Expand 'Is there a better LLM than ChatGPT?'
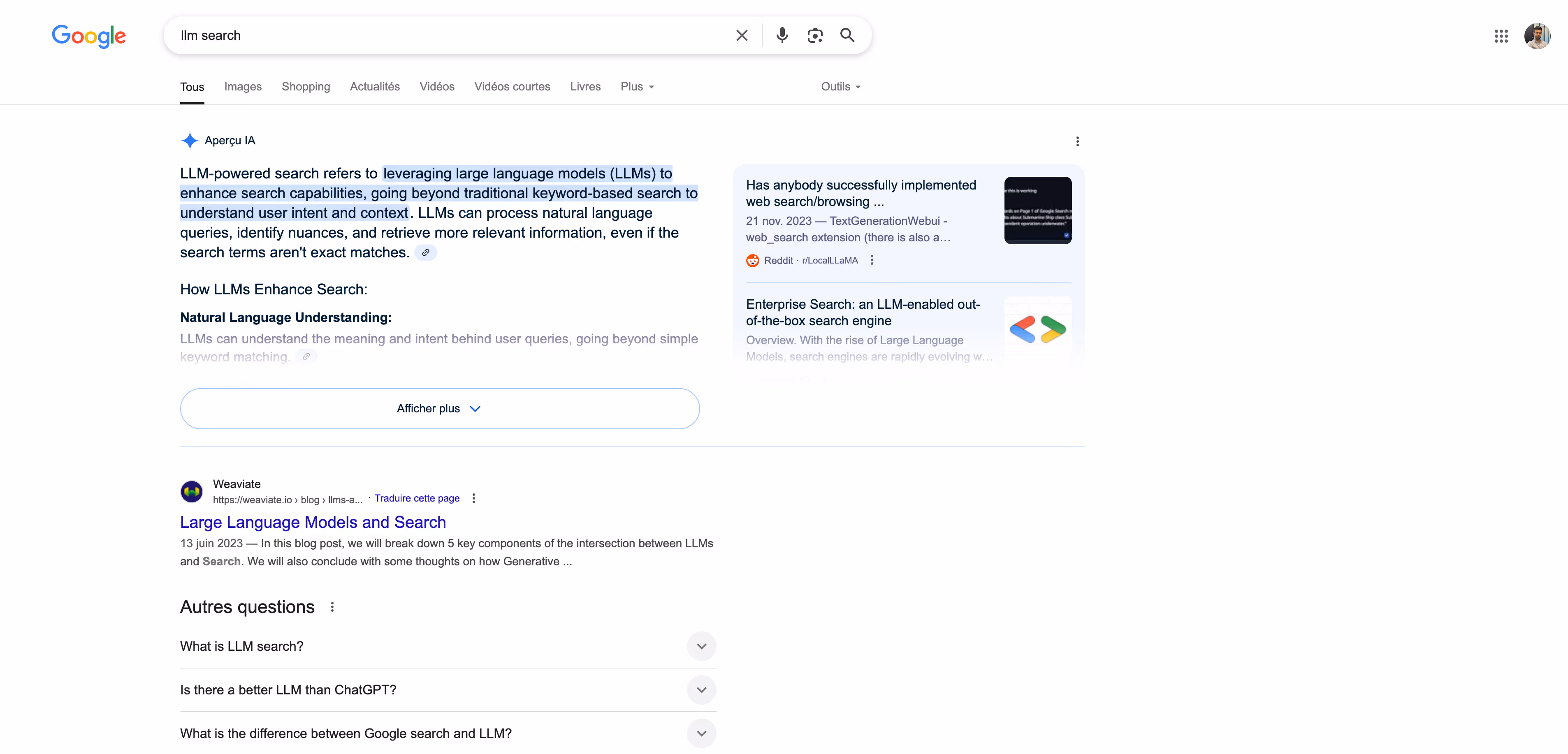This screenshot has height=754, width=1568. pos(701,690)
